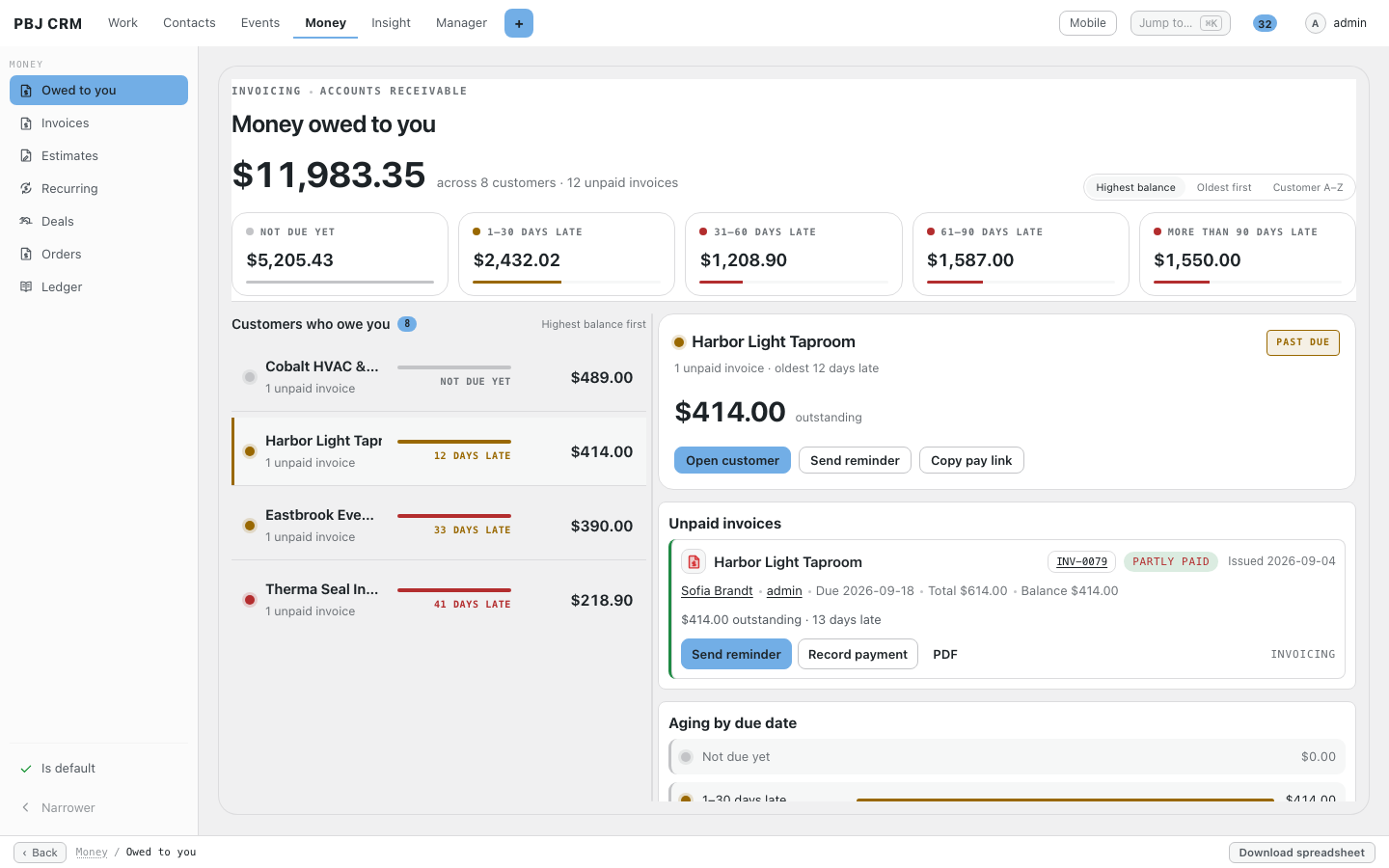This screenshot has height=868, width=1389.
Task: Open the Events menu
Action: (260, 23)
